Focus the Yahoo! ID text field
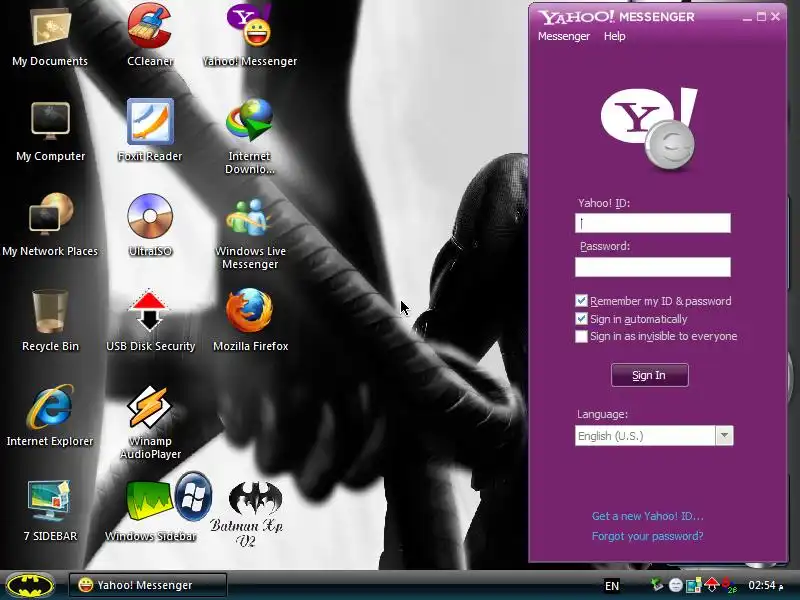Image resolution: width=800 pixels, height=600 pixels. pos(653,223)
